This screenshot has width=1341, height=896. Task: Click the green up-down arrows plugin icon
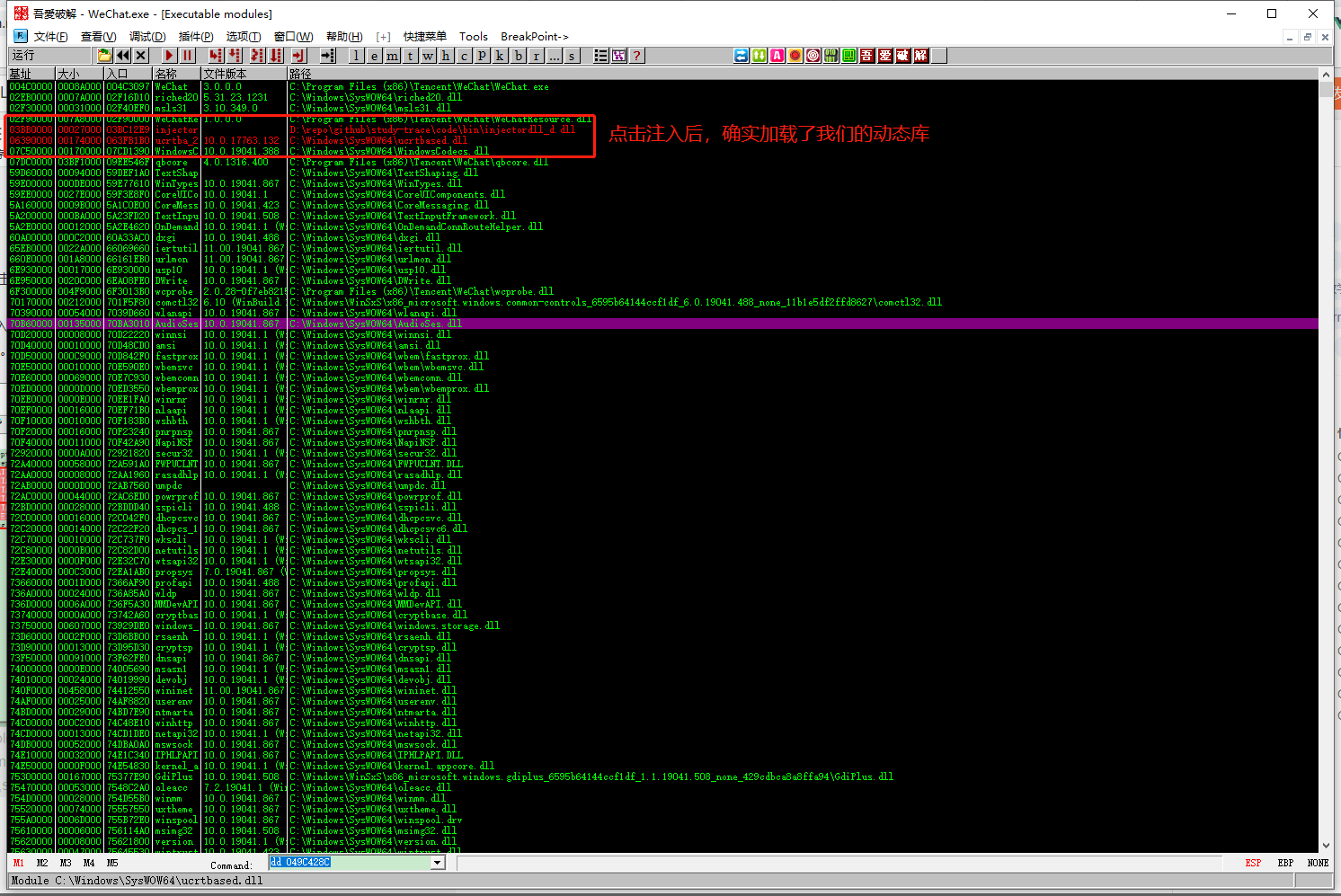[x=759, y=56]
